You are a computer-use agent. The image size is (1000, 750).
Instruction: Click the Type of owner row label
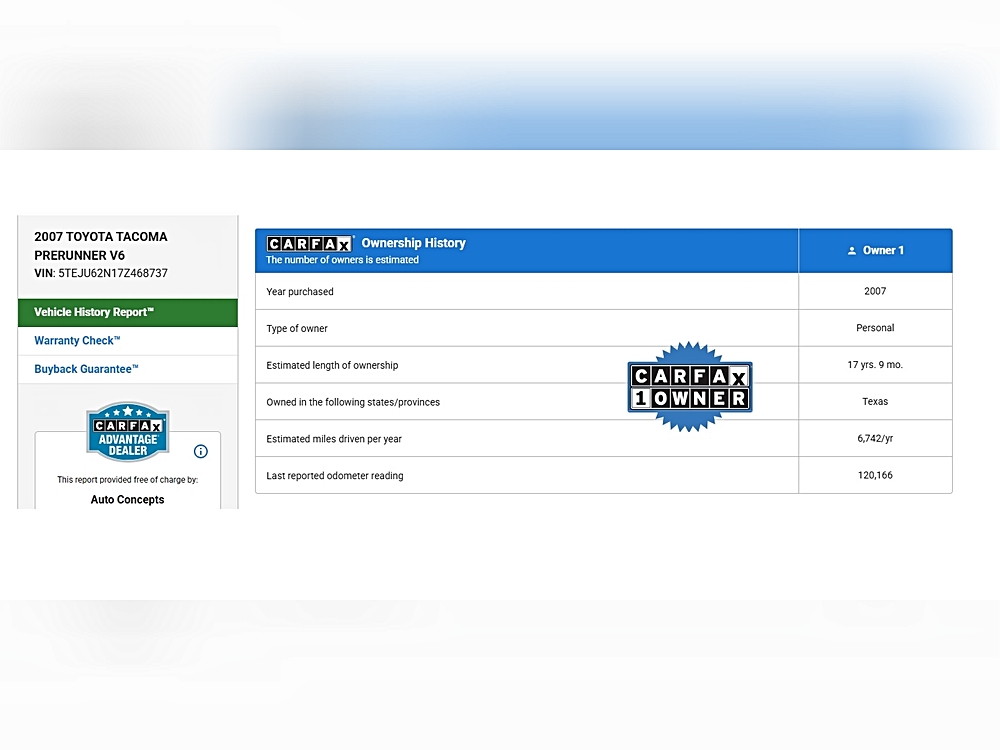(x=297, y=329)
